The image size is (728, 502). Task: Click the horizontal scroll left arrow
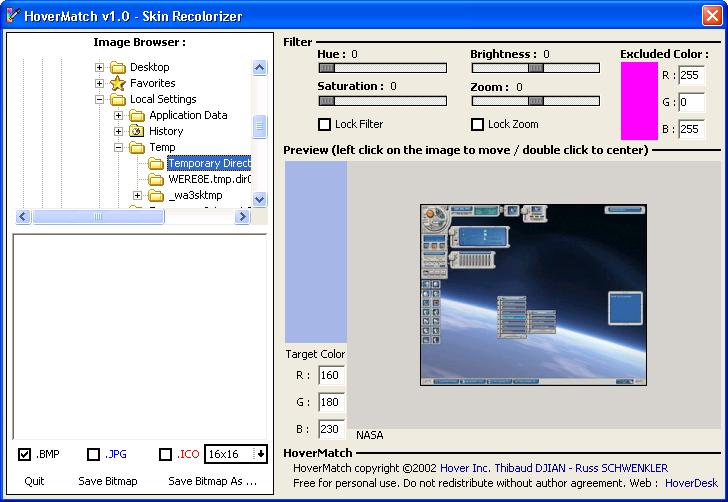click(23, 216)
